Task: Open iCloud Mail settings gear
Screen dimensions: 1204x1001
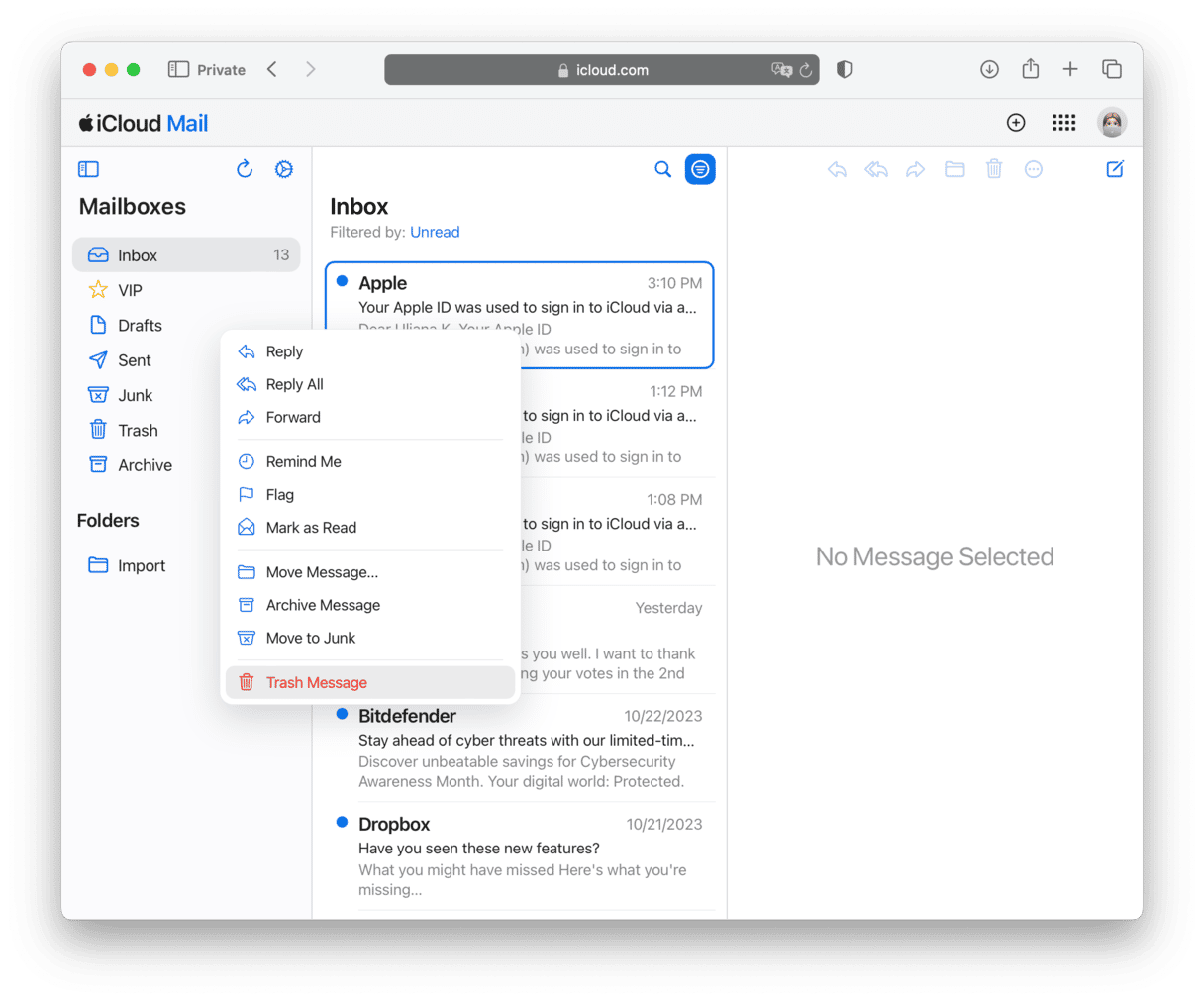Action: point(284,169)
